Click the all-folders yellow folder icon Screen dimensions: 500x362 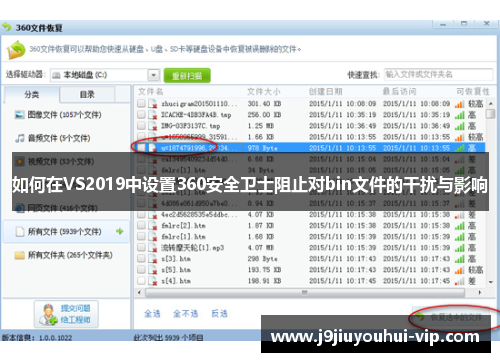click(x=20, y=255)
